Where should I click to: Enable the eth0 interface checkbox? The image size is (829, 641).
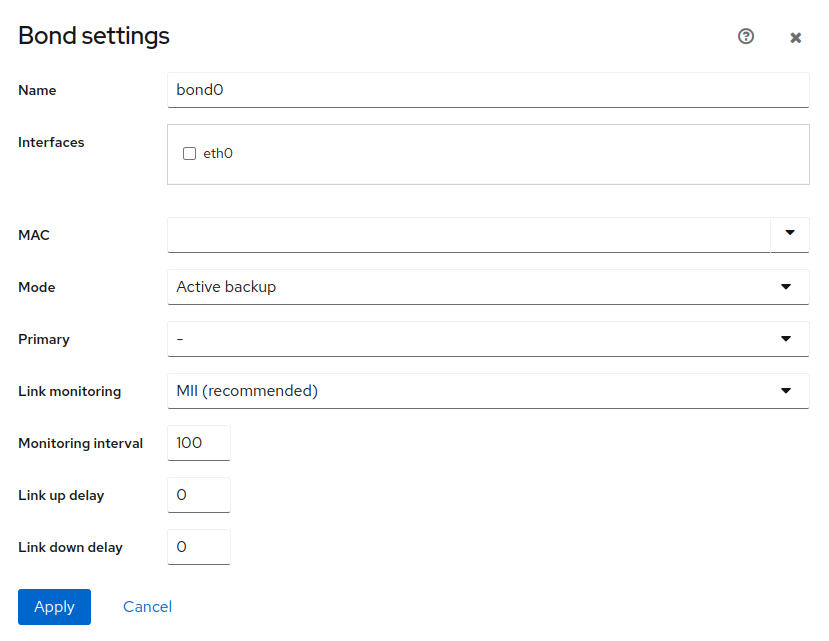189,154
